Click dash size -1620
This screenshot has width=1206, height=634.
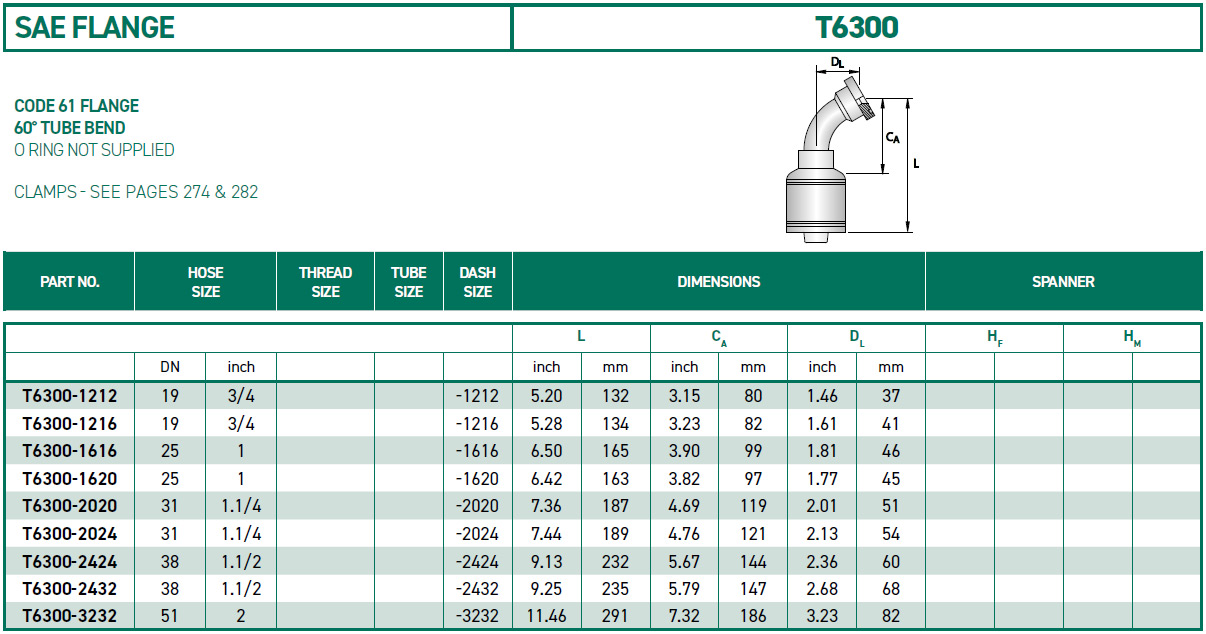[476, 479]
